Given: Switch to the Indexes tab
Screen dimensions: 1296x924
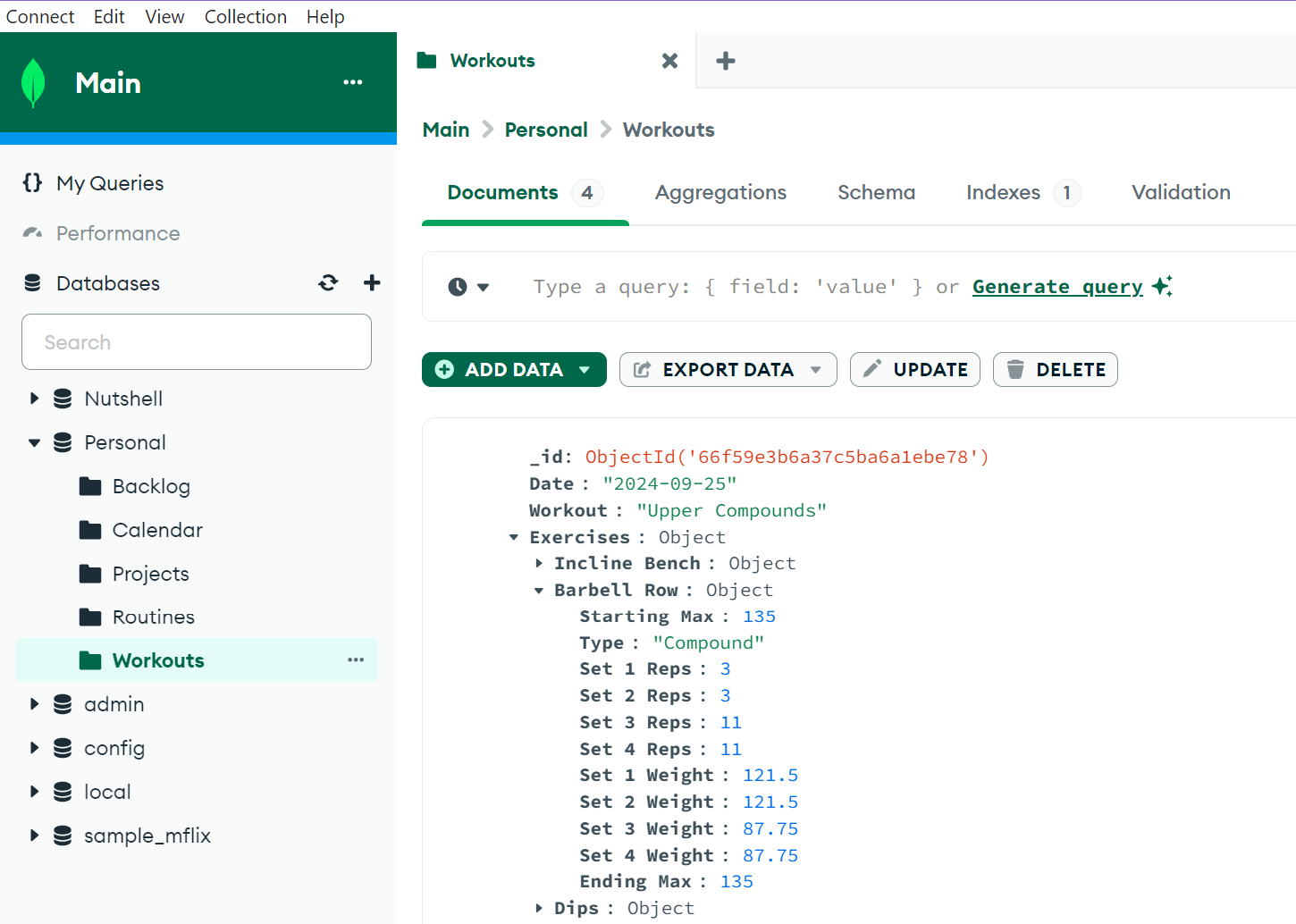Looking at the screenshot, I should click(x=1022, y=192).
